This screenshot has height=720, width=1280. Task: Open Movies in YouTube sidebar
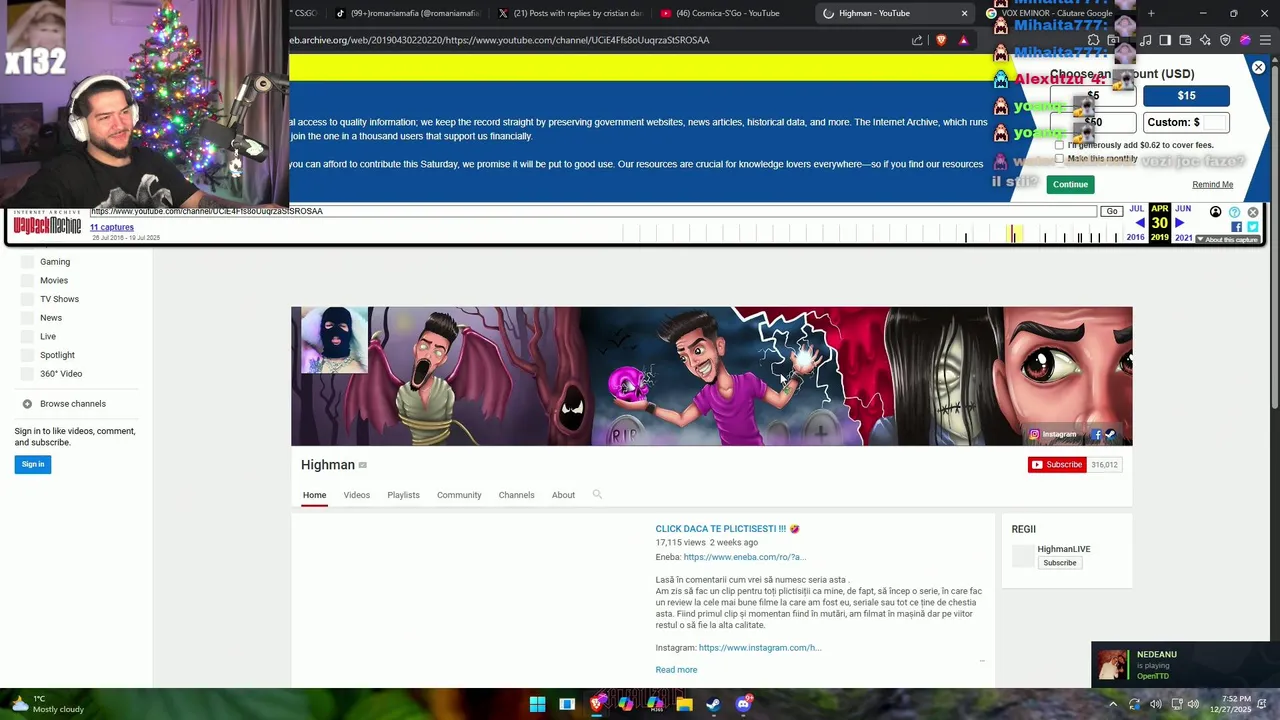point(54,281)
